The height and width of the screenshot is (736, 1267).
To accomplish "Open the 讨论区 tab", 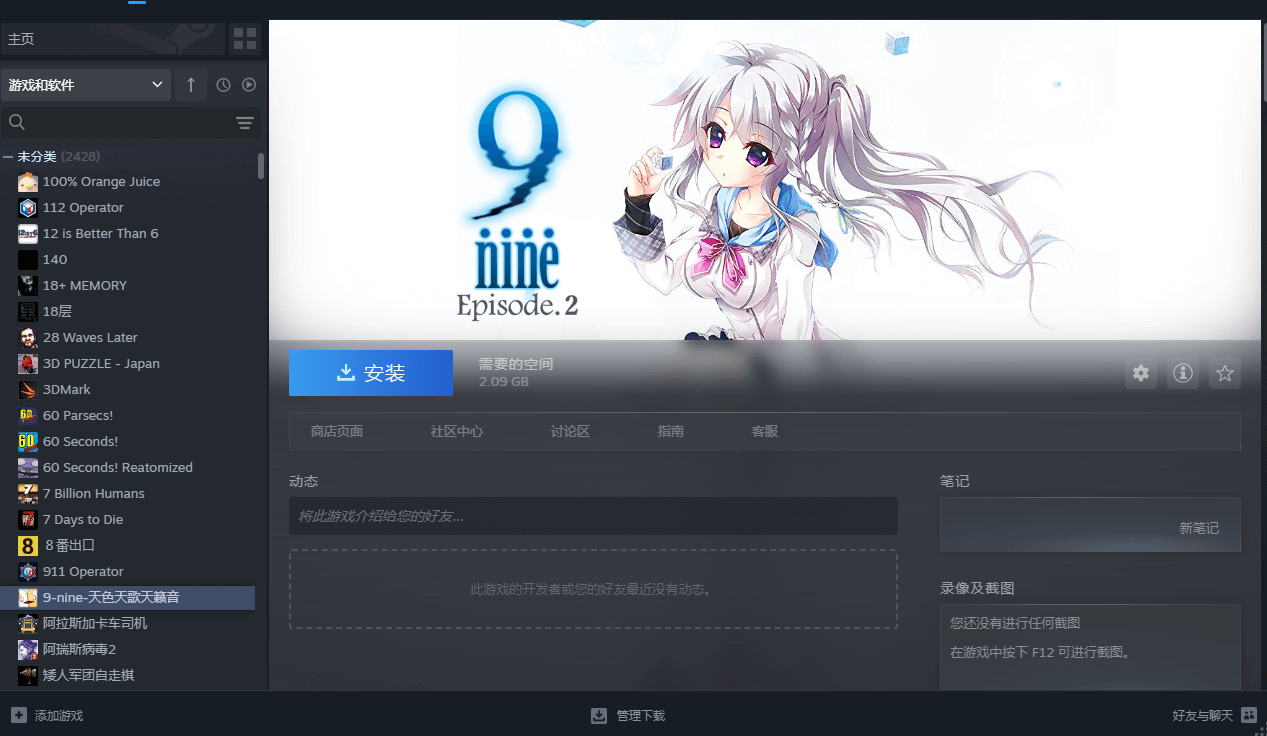I will coord(570,432).
